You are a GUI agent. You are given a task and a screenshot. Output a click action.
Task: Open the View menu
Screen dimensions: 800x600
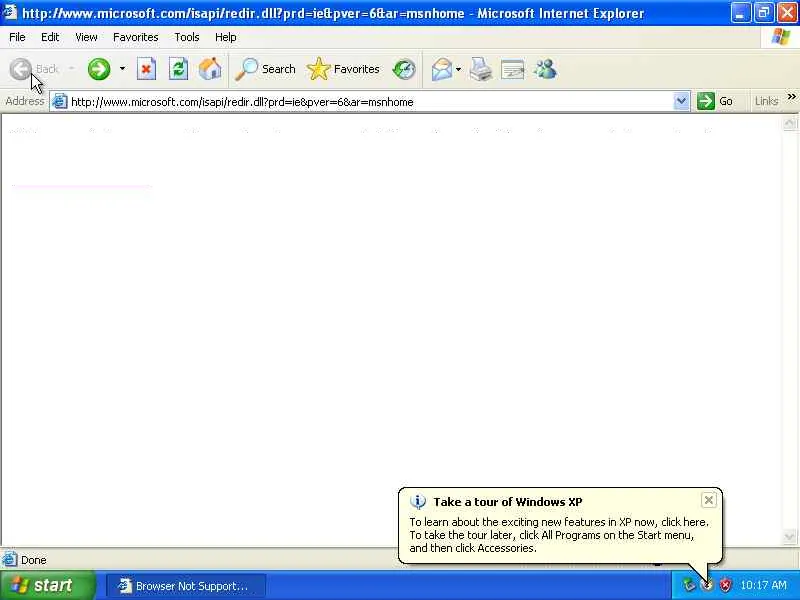(x=86, y=37)
